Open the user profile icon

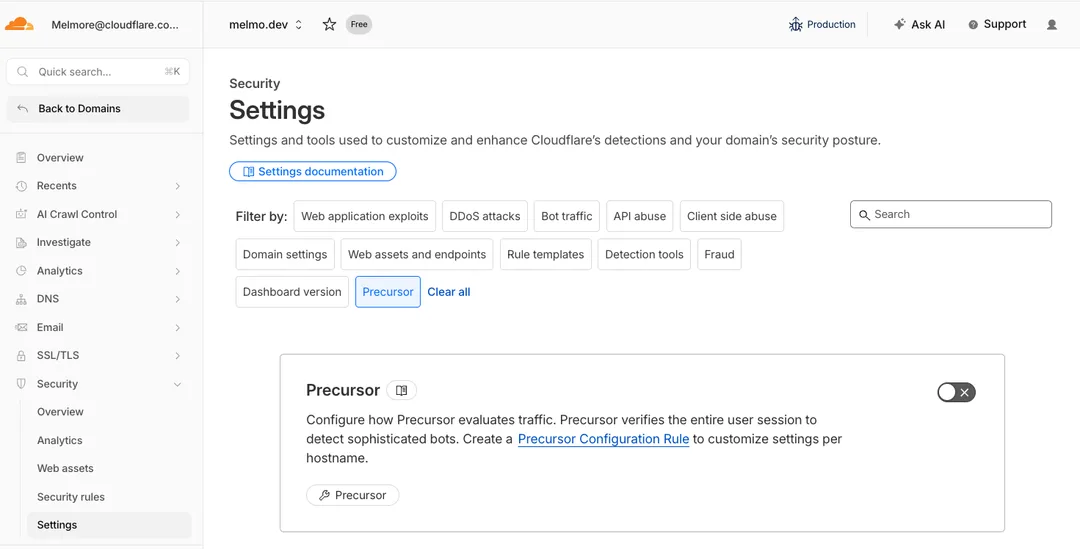(1052, 24)
